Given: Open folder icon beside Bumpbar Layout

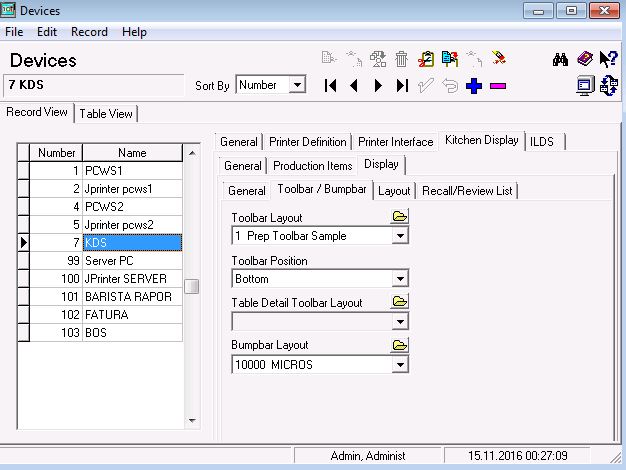Looking at the screenshot, I should coord(400,345).
